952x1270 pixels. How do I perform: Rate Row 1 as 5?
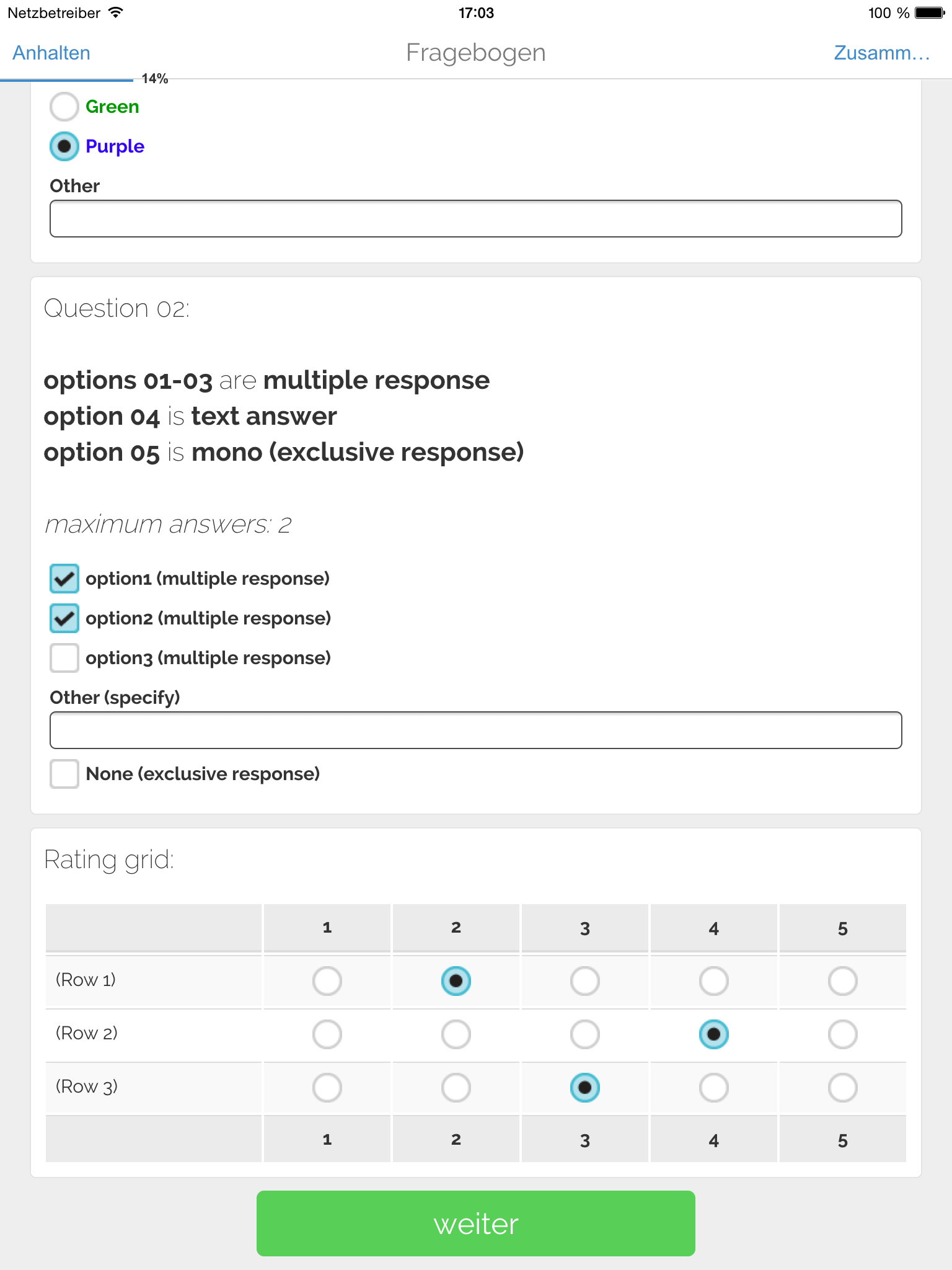click(x=842, y=981)
